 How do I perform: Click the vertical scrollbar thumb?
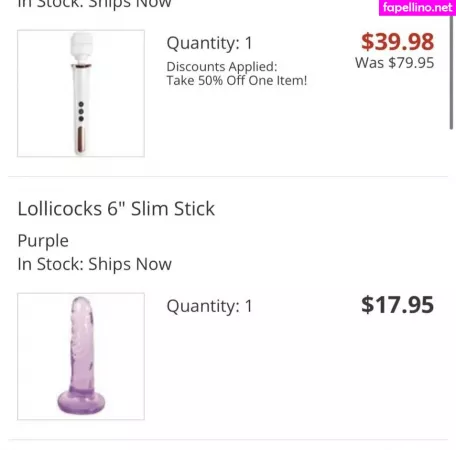pos(451,72)
